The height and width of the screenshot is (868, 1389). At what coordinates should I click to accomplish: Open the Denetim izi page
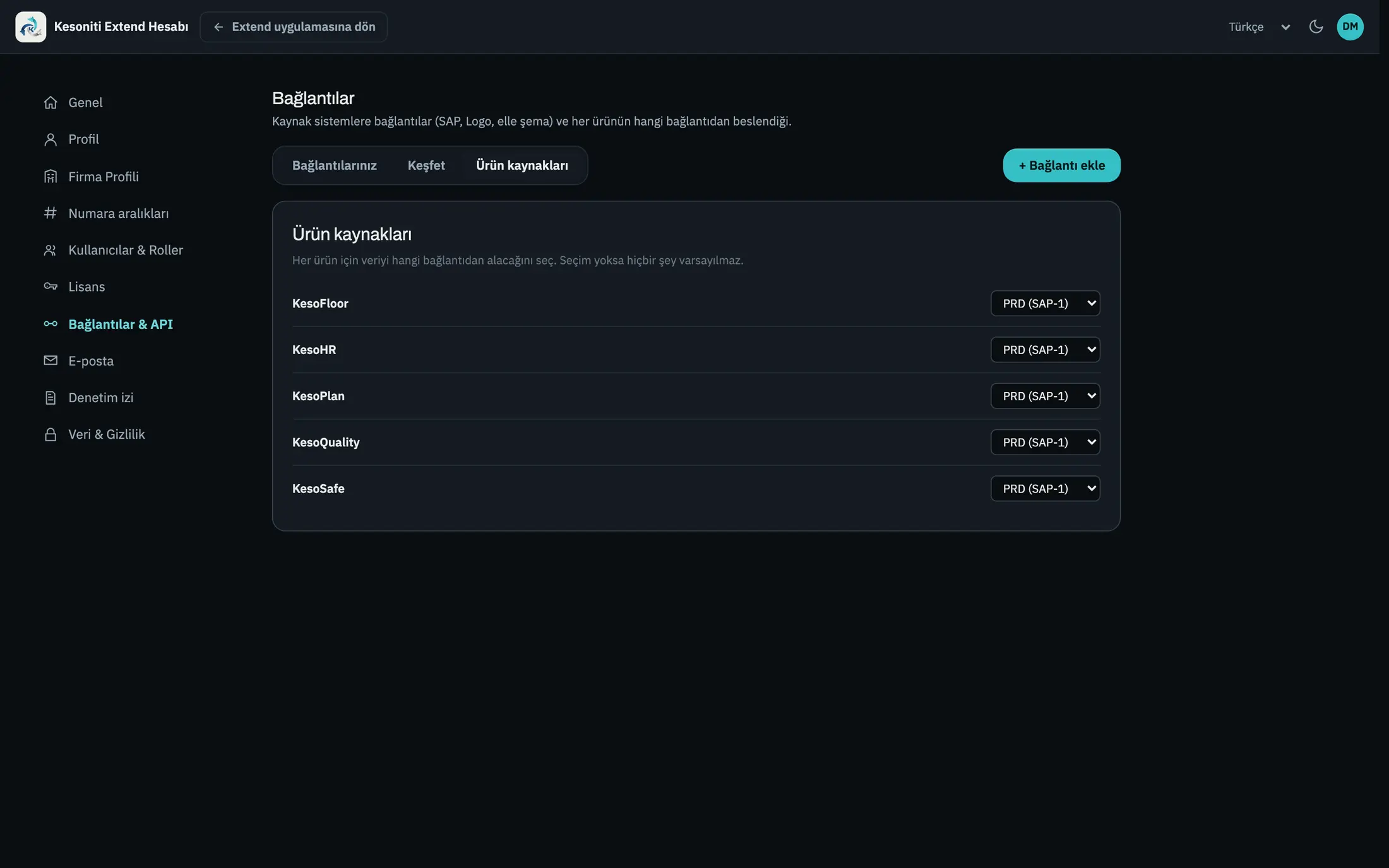click(x=101, y=398)
